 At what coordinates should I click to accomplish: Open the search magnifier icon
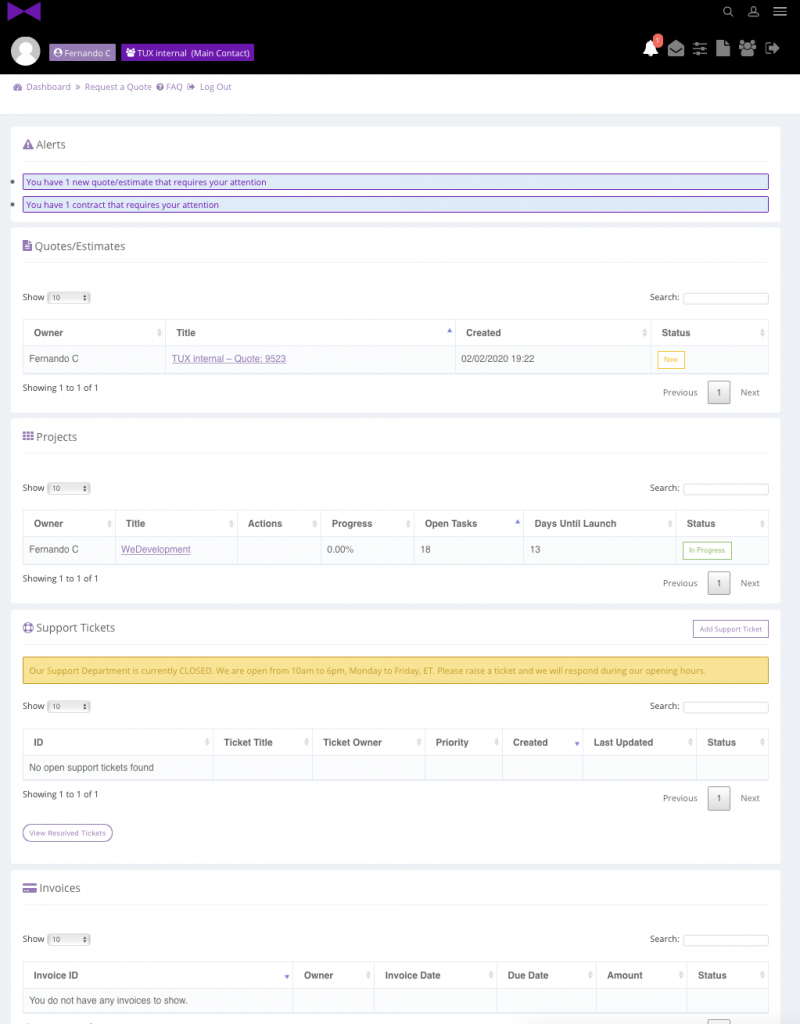(x=728, y=12)
